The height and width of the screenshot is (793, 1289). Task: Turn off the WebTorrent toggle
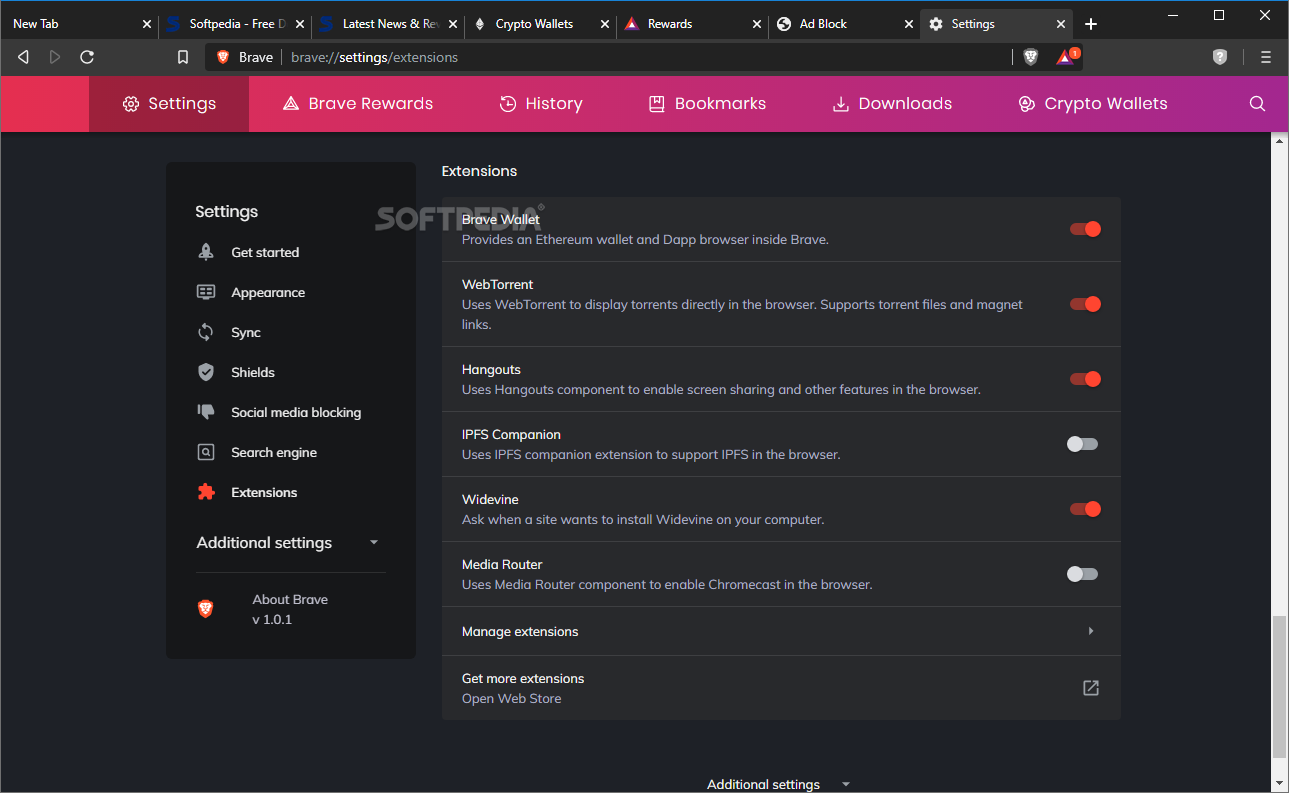pyautogui.click(x=1085, y=304)
